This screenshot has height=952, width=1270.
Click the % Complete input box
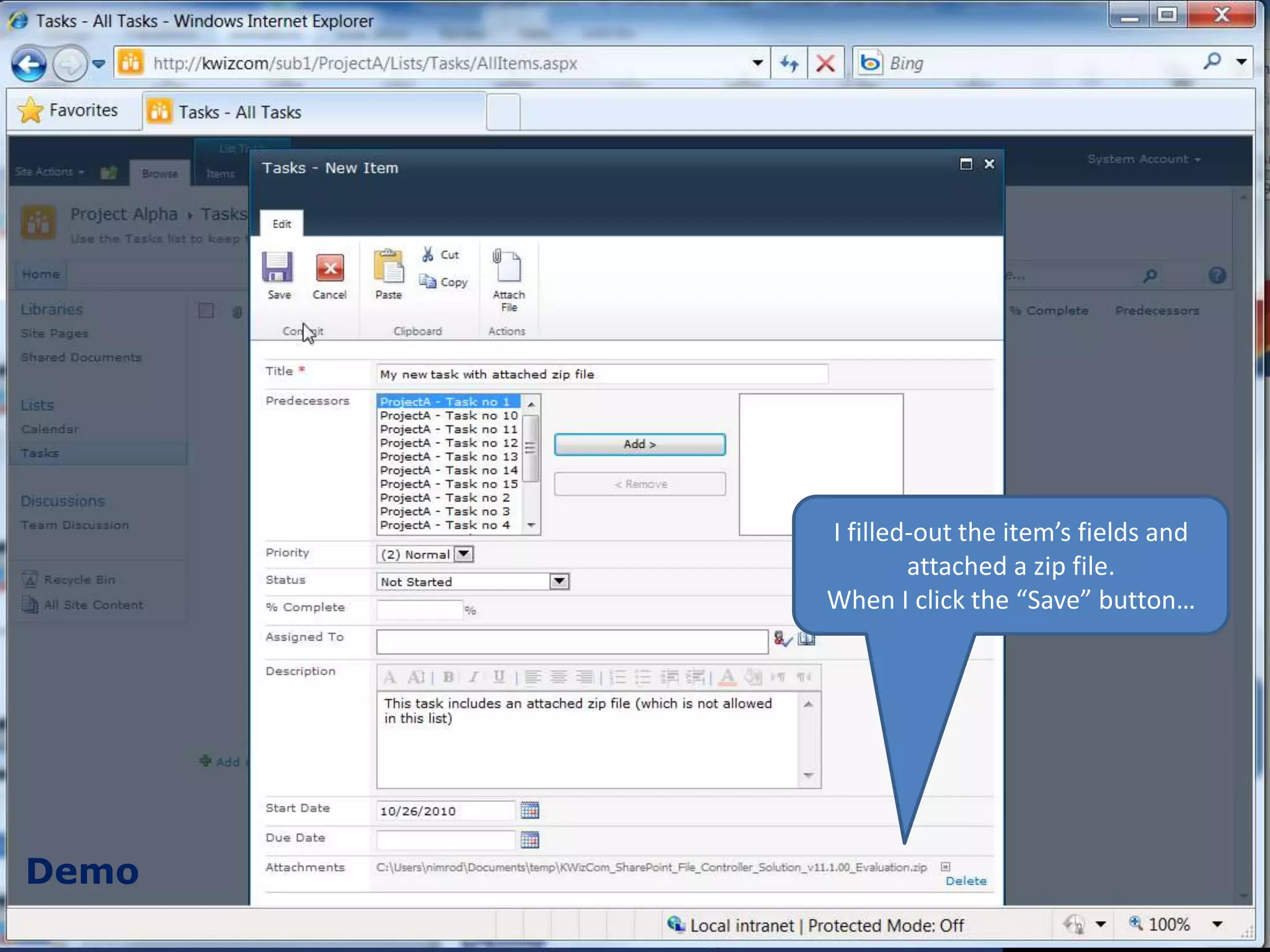(420, 609)
